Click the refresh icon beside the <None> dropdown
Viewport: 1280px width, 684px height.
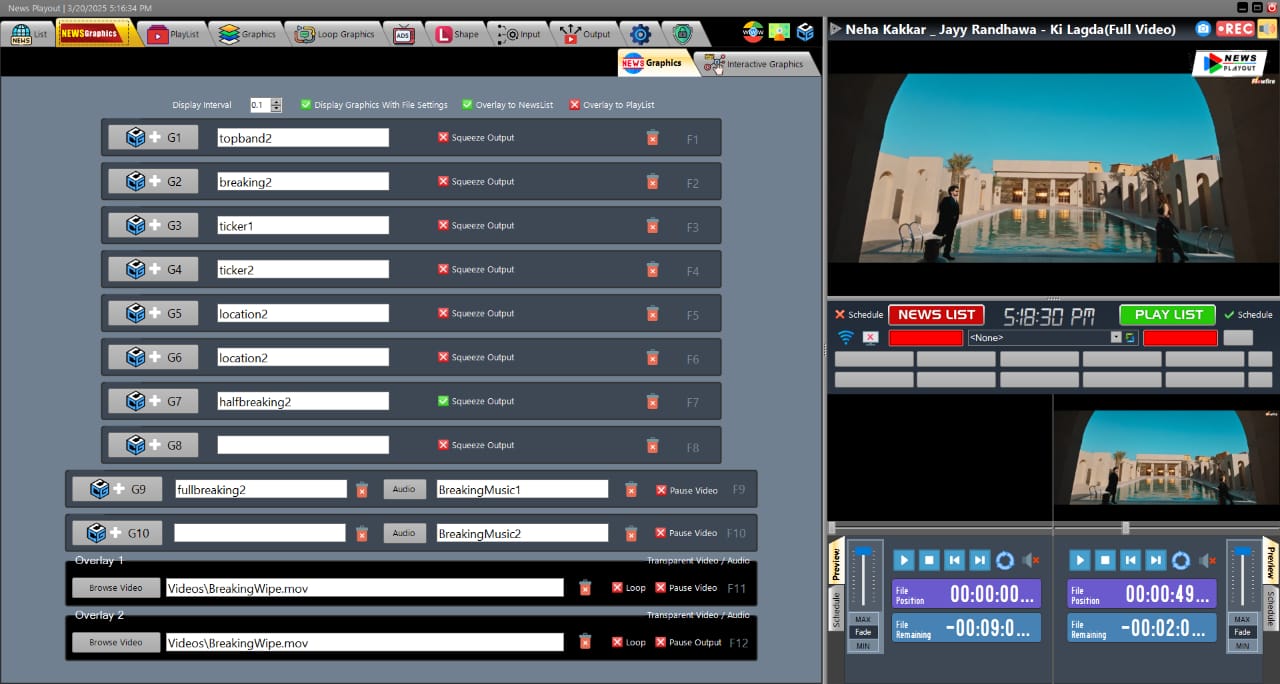(1131, 338)
